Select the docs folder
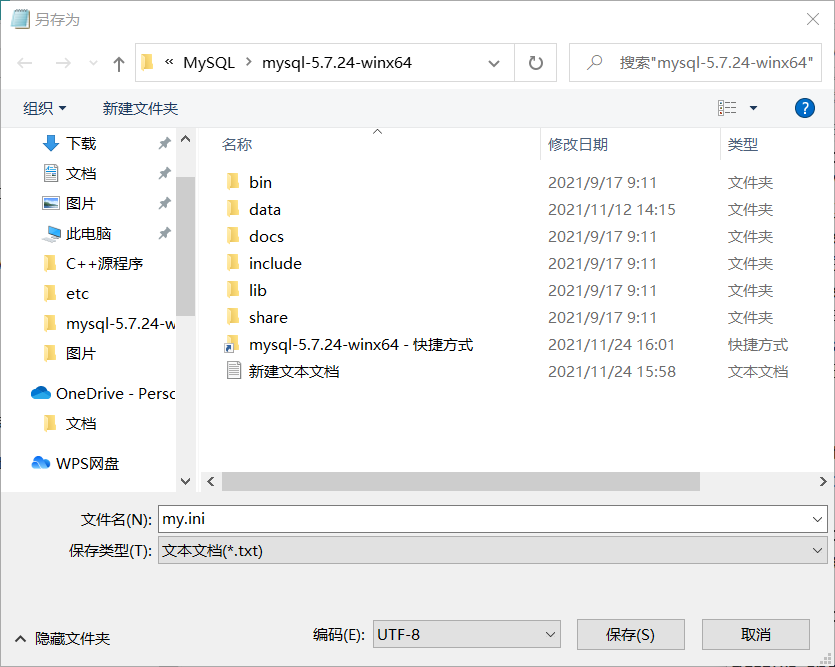This screenshot has height=667, width=835. [266, 236]
